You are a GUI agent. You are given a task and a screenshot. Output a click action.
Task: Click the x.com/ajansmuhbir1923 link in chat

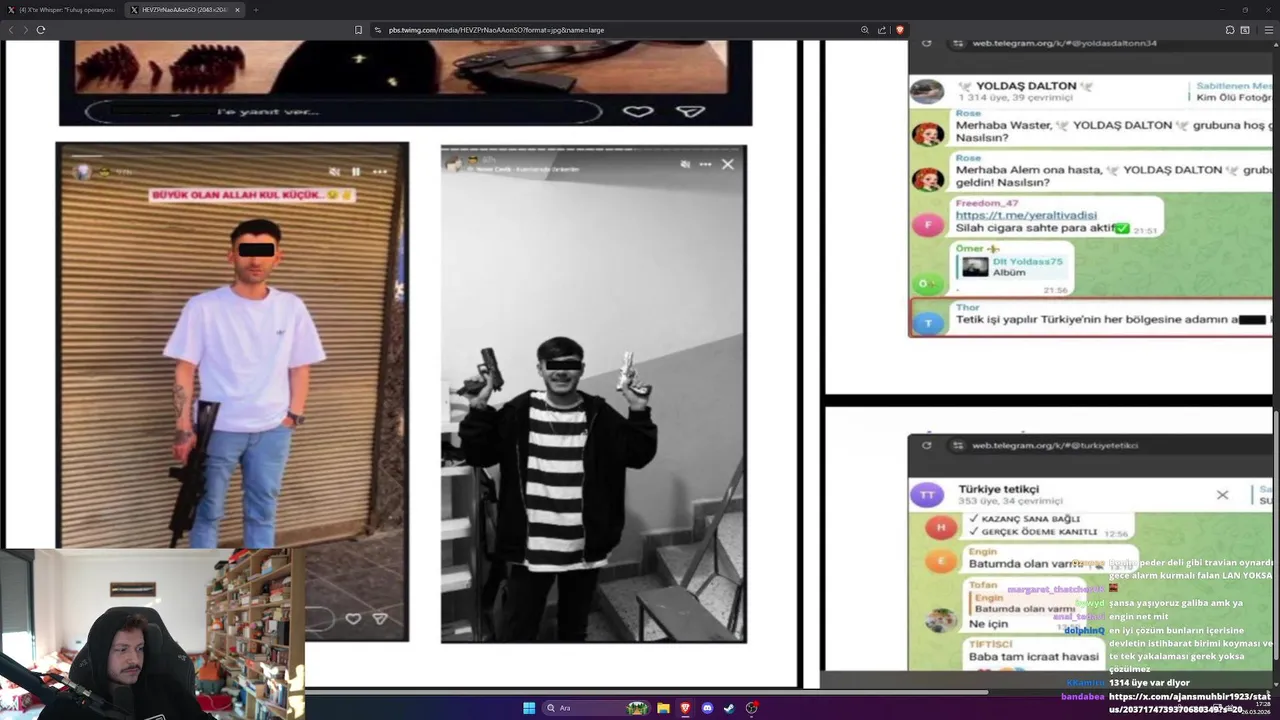[x=1190, y=702]
